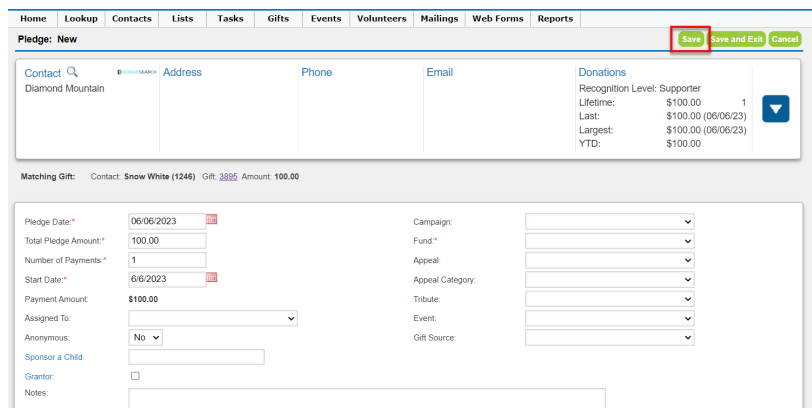Open the Start Date calendar picker
Screen dimensions: 812x412
coord(211,277)
